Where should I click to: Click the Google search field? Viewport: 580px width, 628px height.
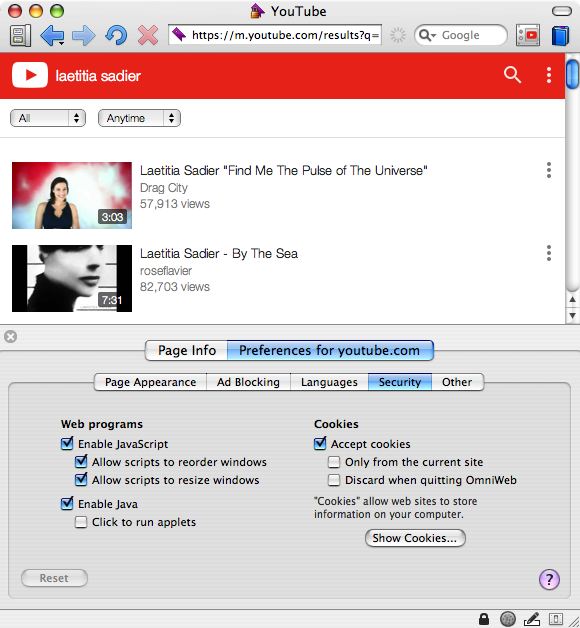point(461,35)
